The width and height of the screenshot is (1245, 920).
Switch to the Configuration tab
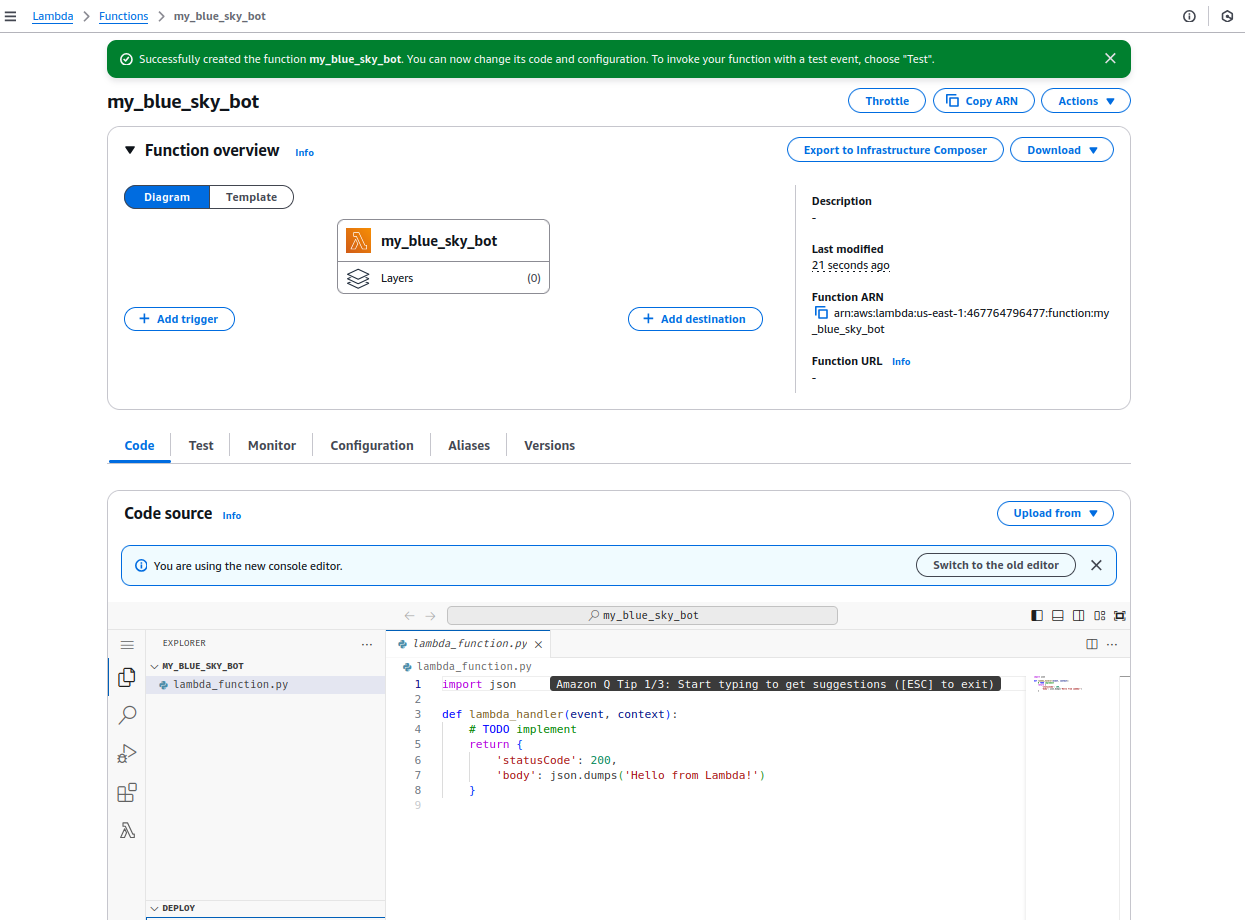(372, 446)
